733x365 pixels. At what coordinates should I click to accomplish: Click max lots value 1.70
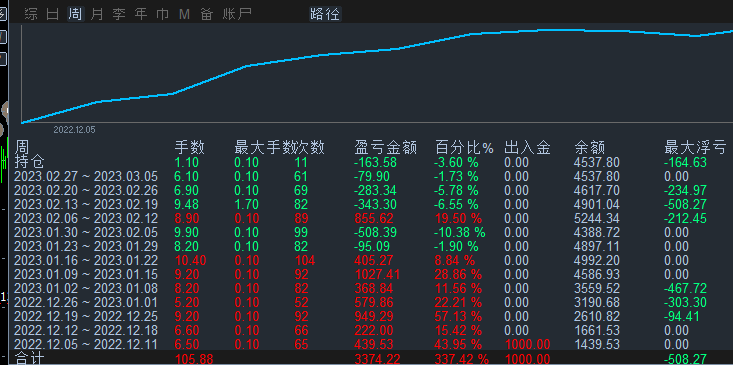[246, 204]
